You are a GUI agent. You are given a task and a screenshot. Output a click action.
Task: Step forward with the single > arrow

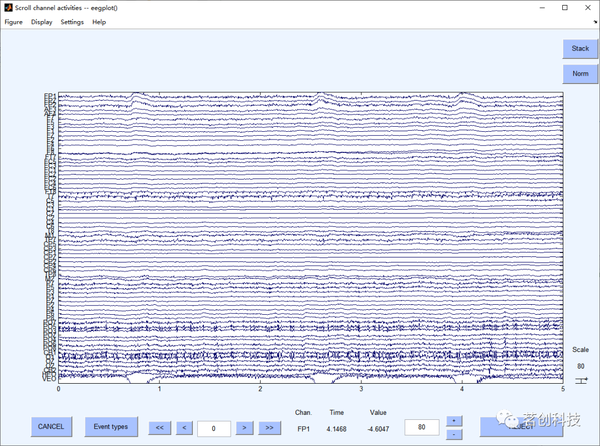pos(244,428)
